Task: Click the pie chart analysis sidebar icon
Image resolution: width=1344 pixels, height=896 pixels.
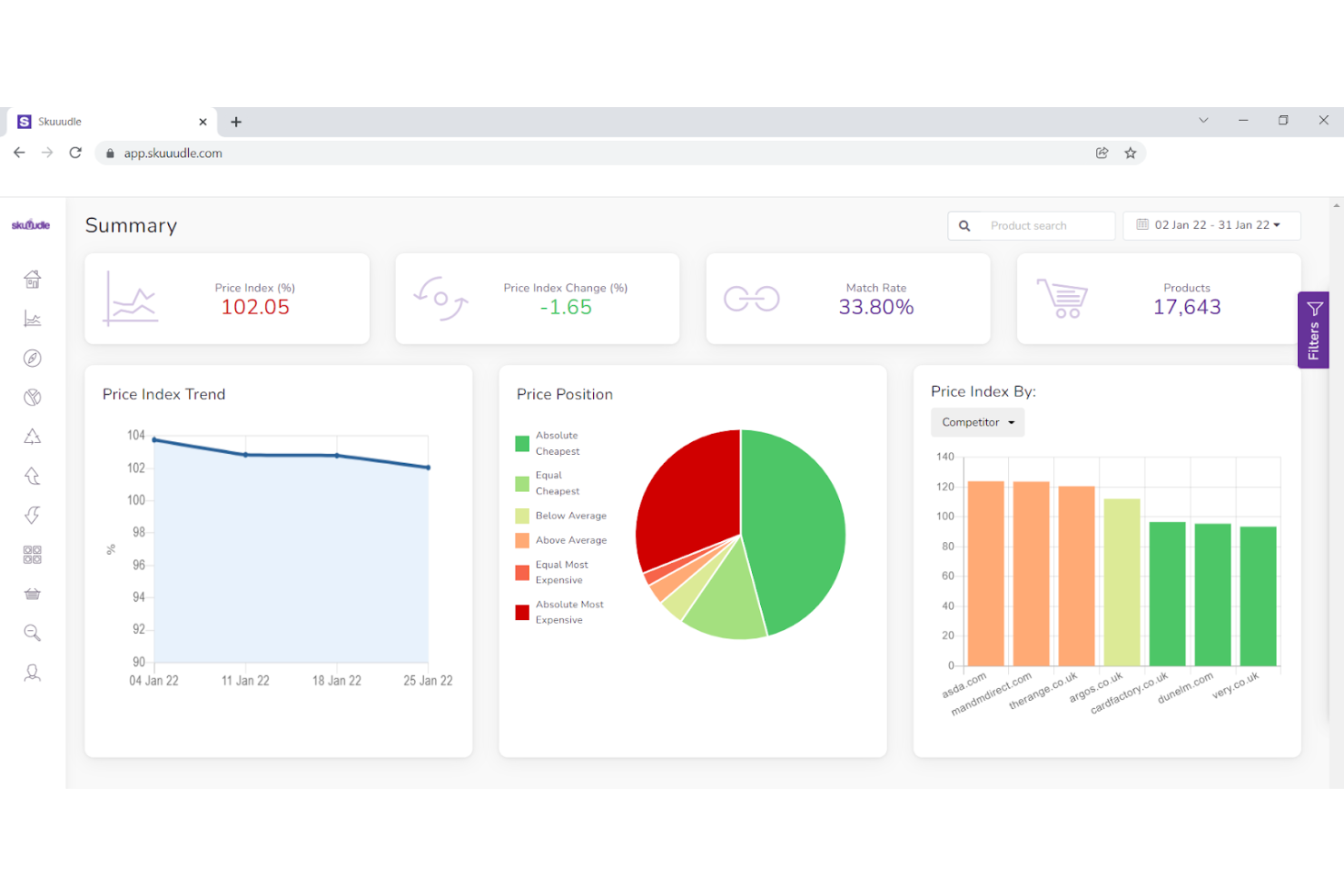Action: 32,397
